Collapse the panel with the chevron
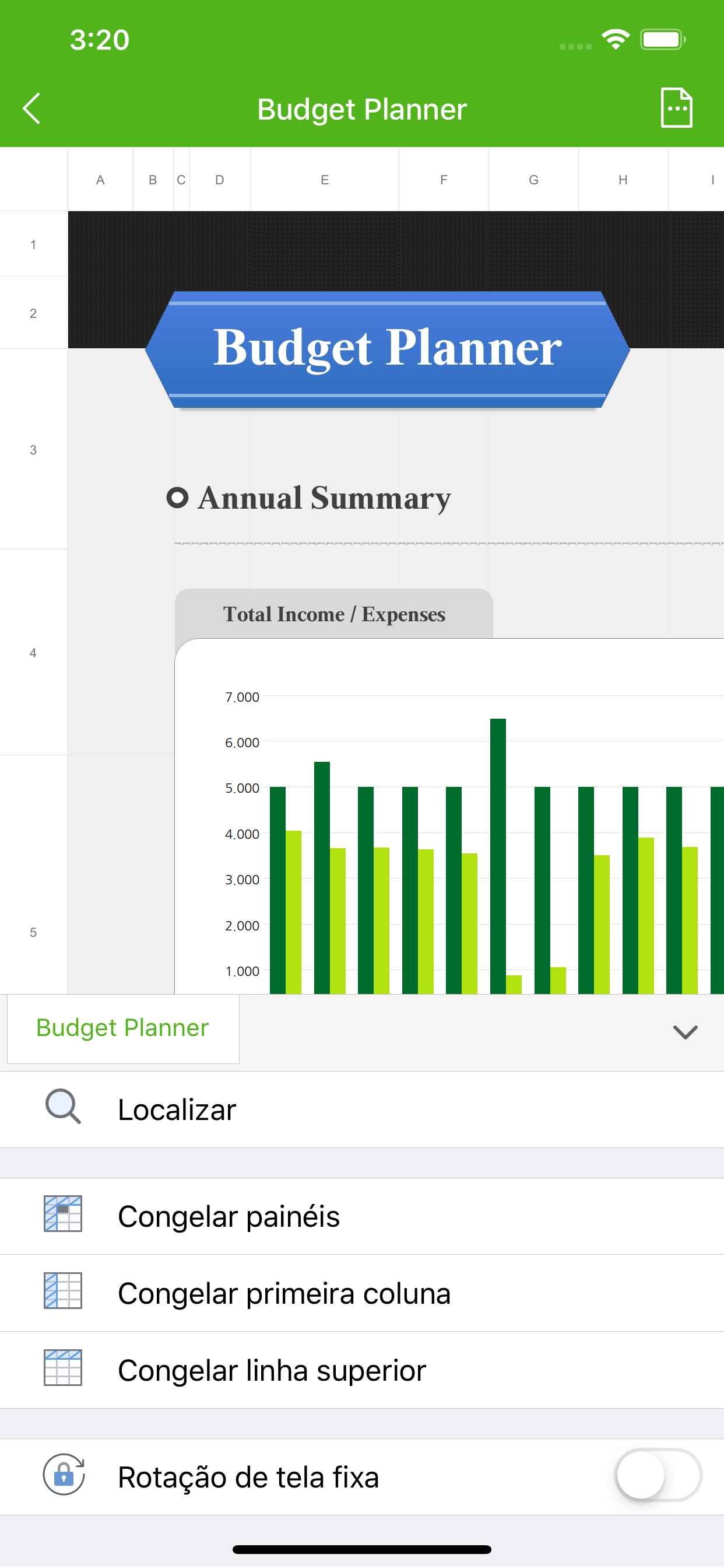This screenshot has height=1568, width=724. click(685, 1032)
